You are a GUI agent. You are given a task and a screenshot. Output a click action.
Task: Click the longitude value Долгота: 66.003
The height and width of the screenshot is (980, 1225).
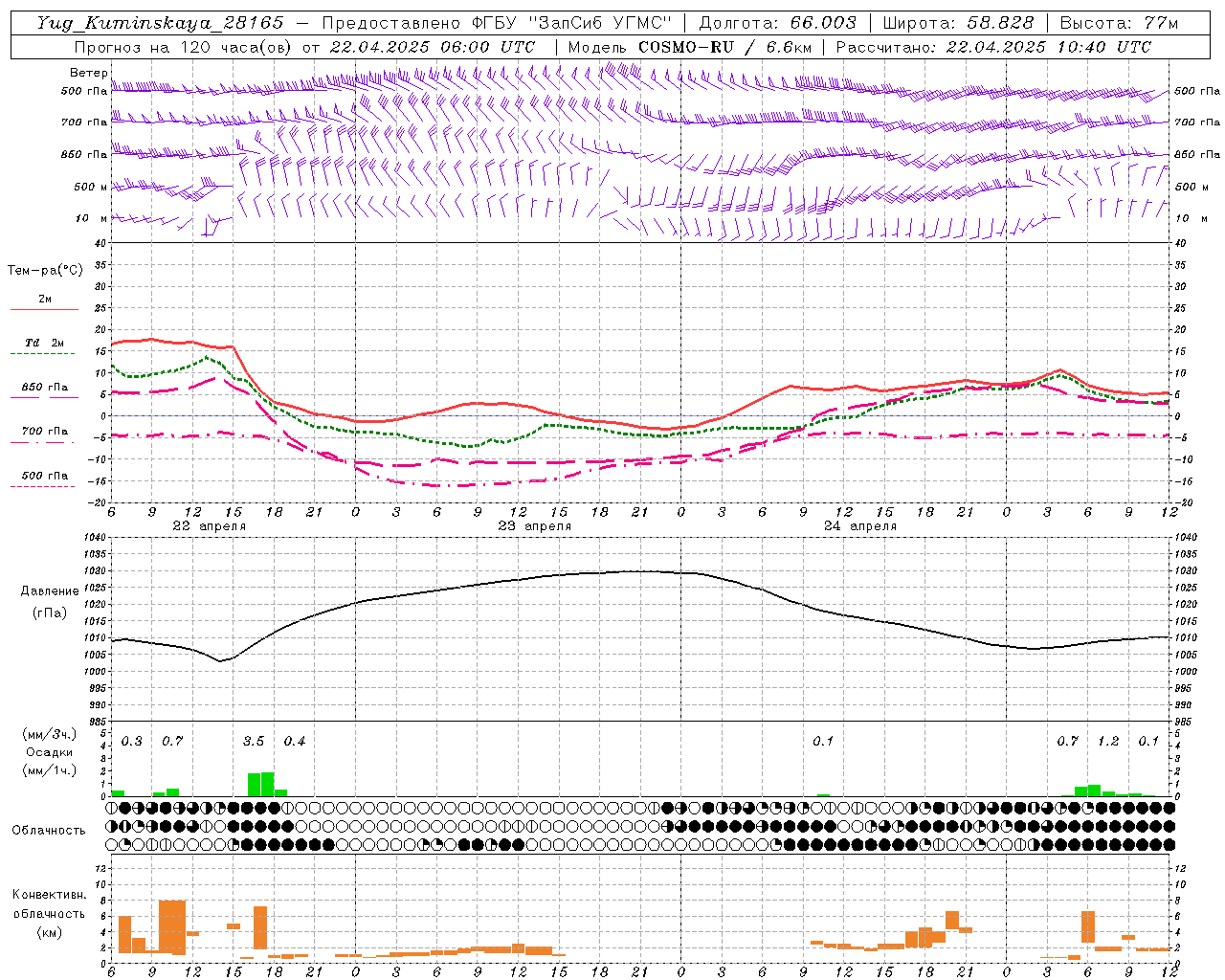point(777,23)
